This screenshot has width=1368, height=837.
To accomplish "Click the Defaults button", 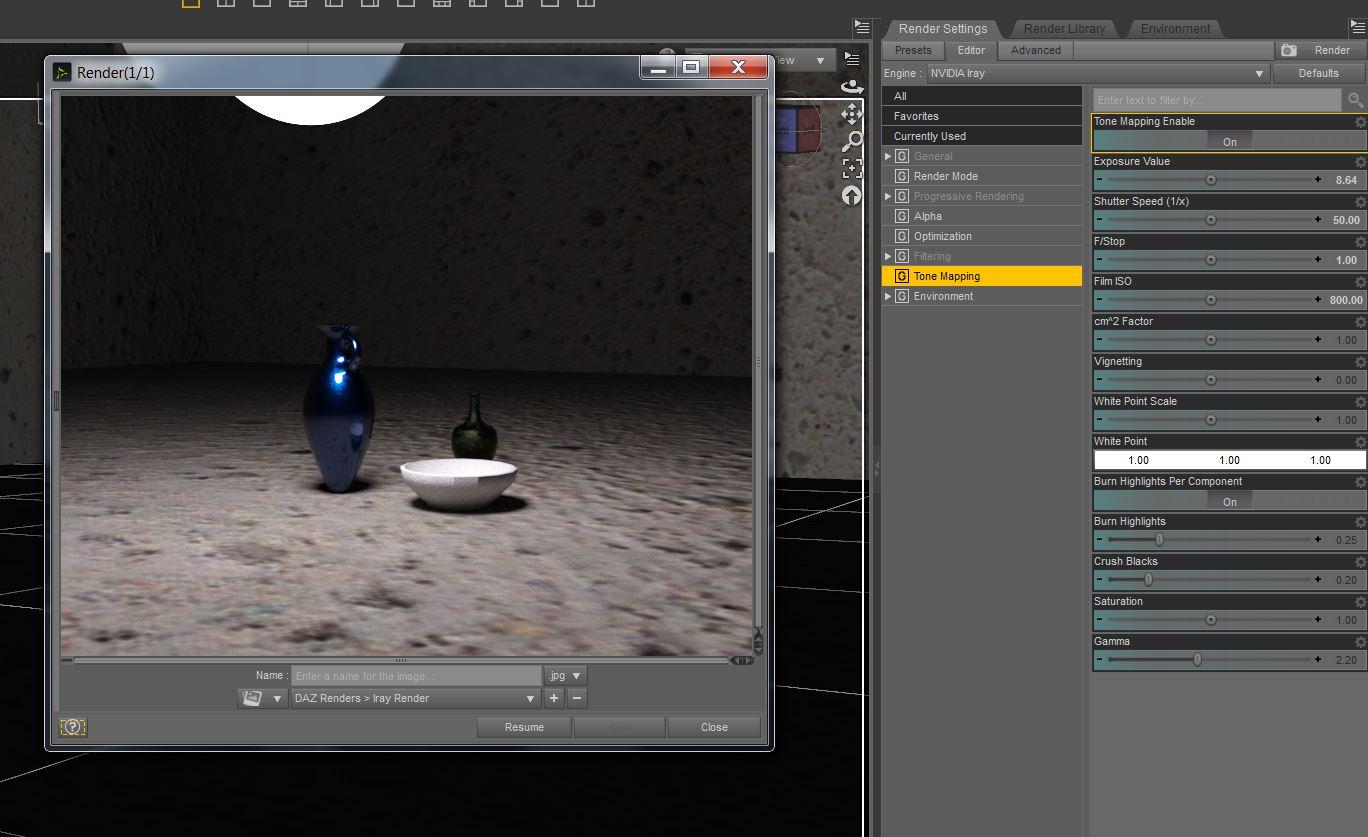I will point(1318,73).
